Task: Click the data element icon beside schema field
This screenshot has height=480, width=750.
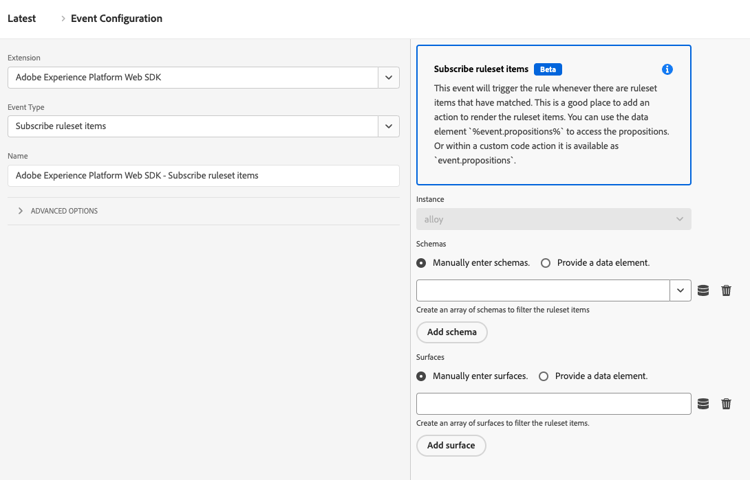Action: tap(703, 291)
